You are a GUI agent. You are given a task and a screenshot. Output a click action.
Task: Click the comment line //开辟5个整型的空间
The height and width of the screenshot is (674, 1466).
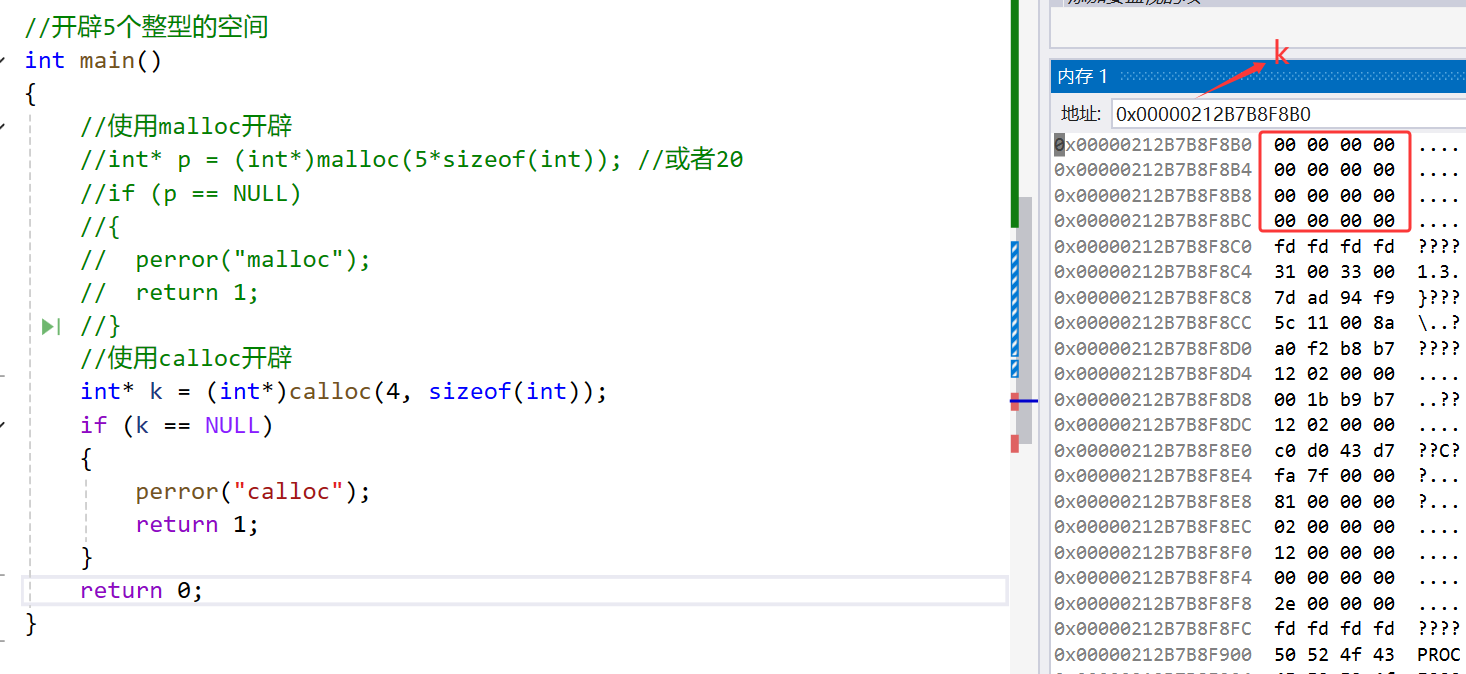click(147, 27)
